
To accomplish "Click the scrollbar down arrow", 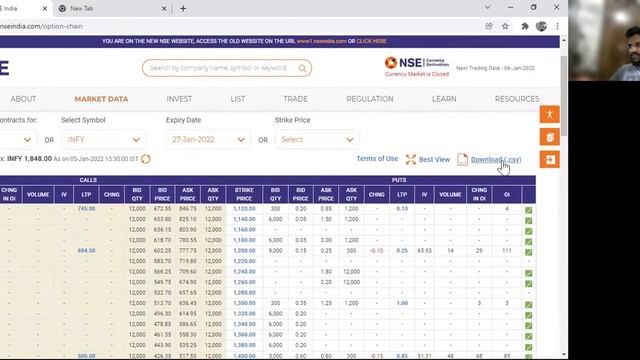I will 564,354.
